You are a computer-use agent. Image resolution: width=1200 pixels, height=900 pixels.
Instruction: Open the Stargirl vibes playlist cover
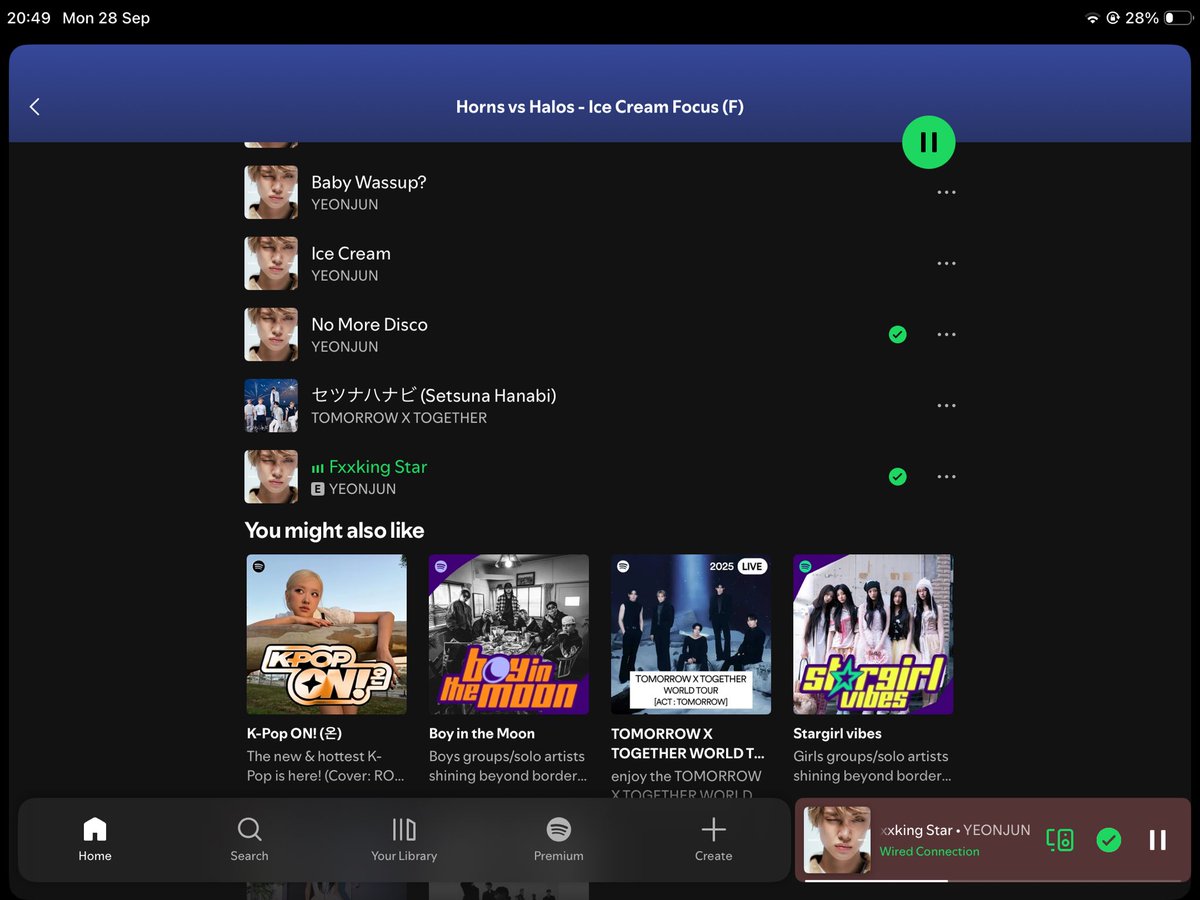873,635
